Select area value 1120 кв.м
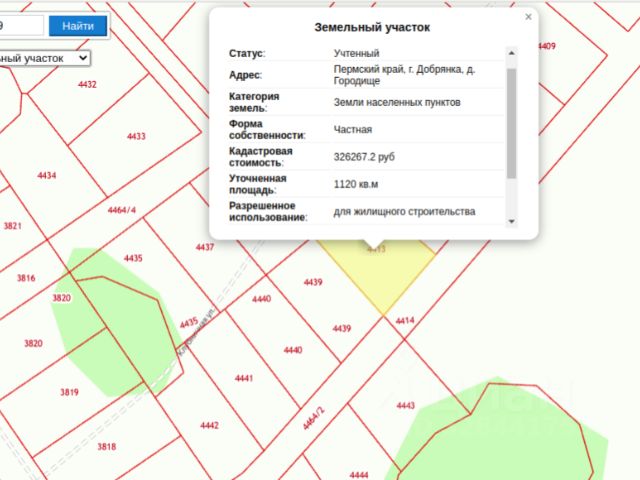 356,184
